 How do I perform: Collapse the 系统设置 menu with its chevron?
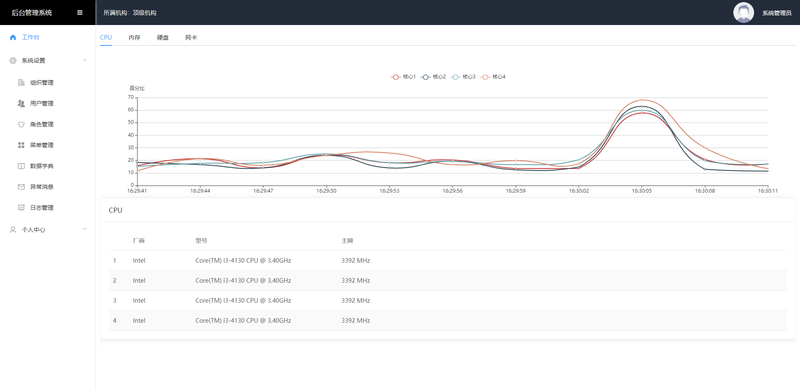pos(85,60)
